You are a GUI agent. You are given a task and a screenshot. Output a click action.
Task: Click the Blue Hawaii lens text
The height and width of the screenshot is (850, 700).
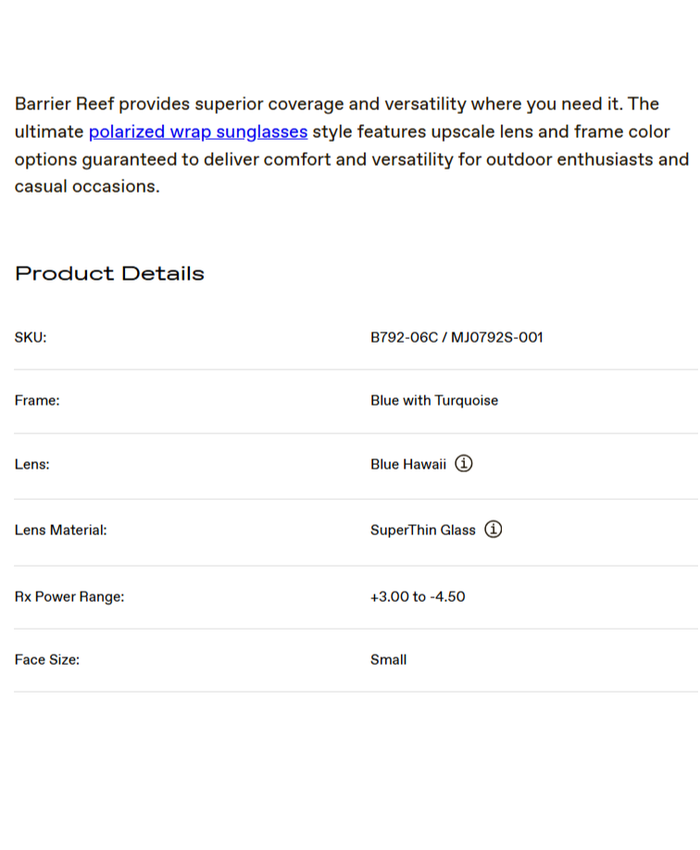pos(408,464)
